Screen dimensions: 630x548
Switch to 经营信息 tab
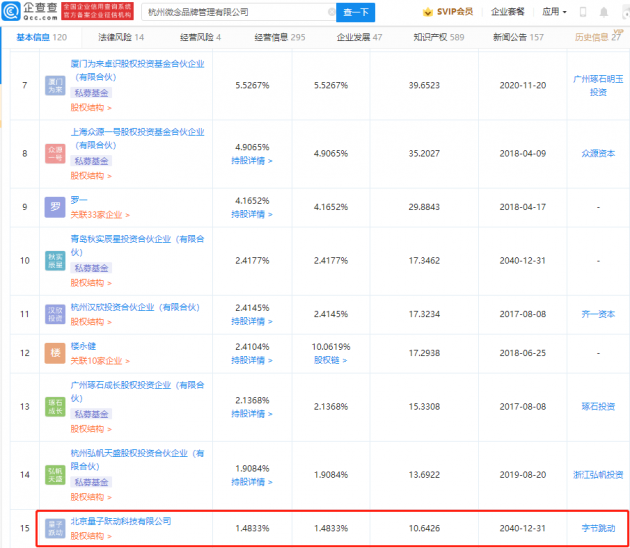pos(280,37)
